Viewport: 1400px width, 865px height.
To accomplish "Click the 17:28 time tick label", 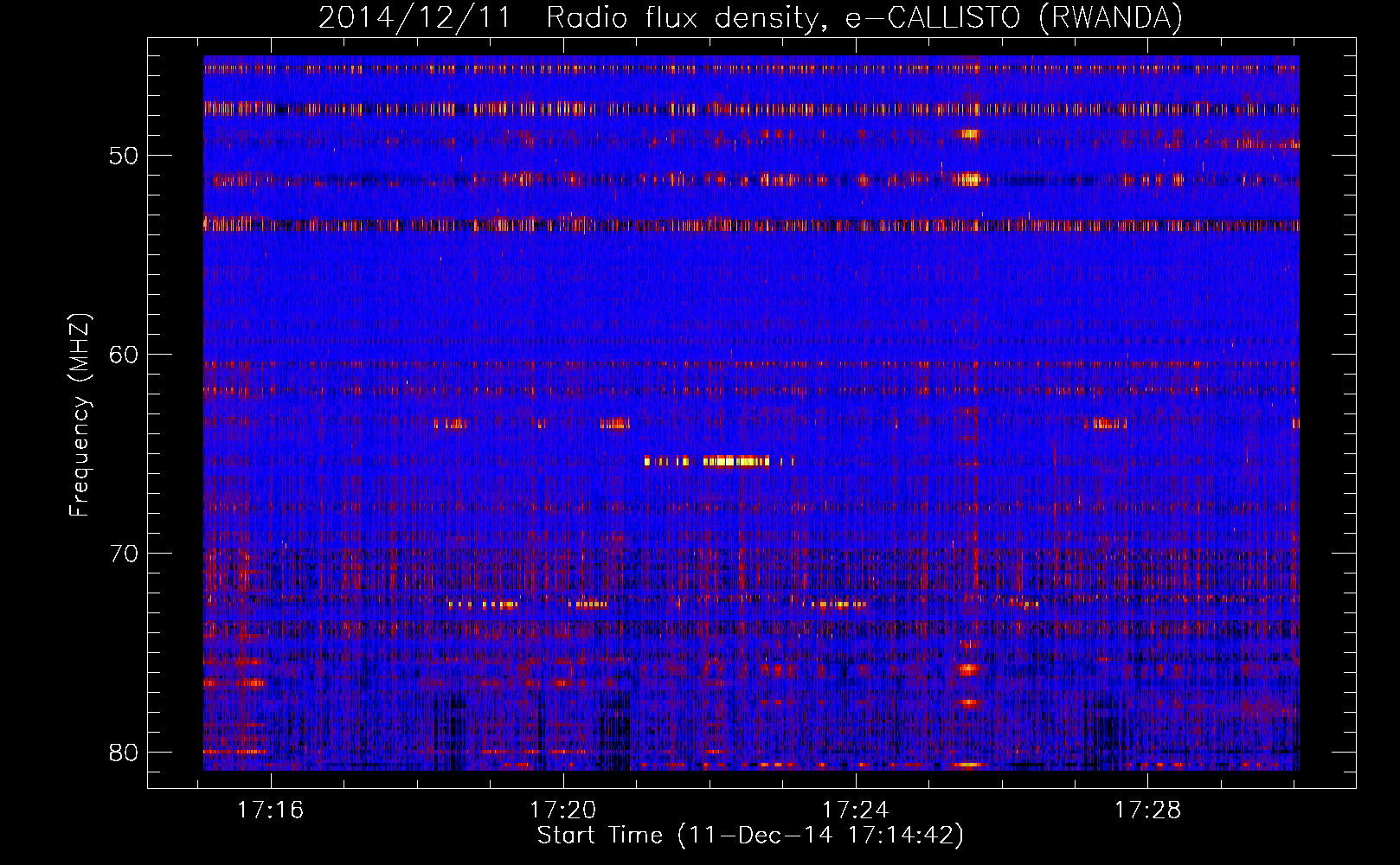I will [1147, 811].
